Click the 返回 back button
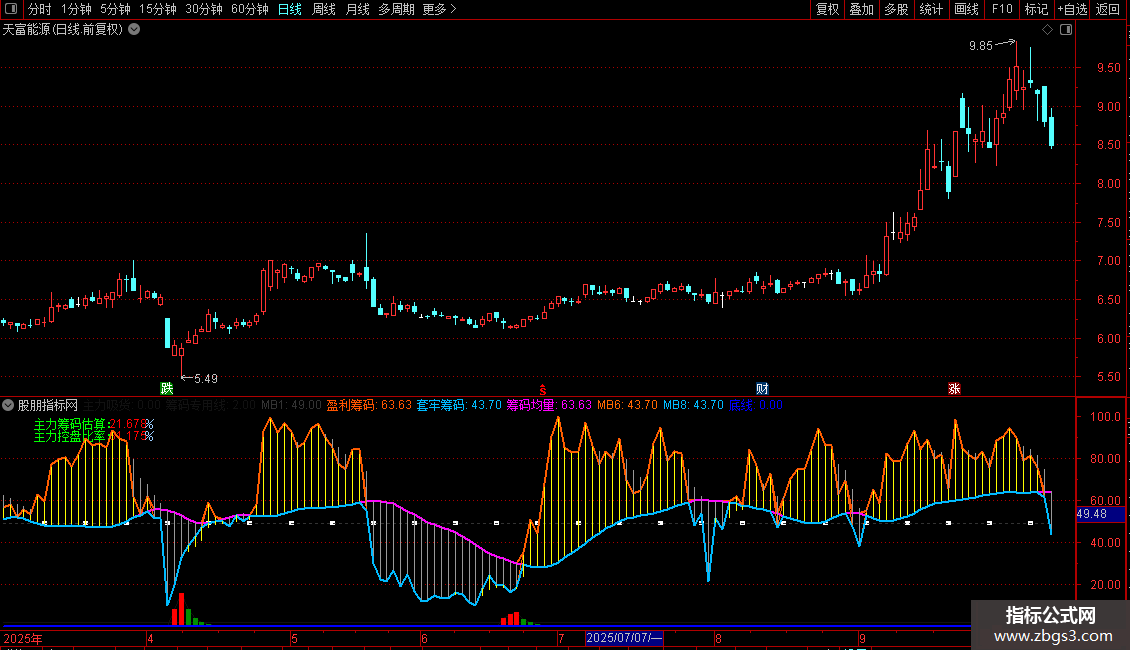This screenshot has width=1130, height=650. point(1108,9)
